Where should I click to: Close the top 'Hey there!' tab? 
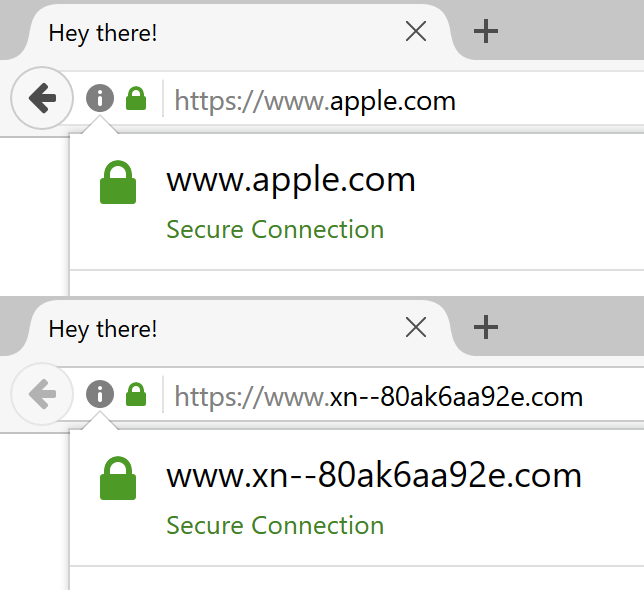[x=416, y=32]
